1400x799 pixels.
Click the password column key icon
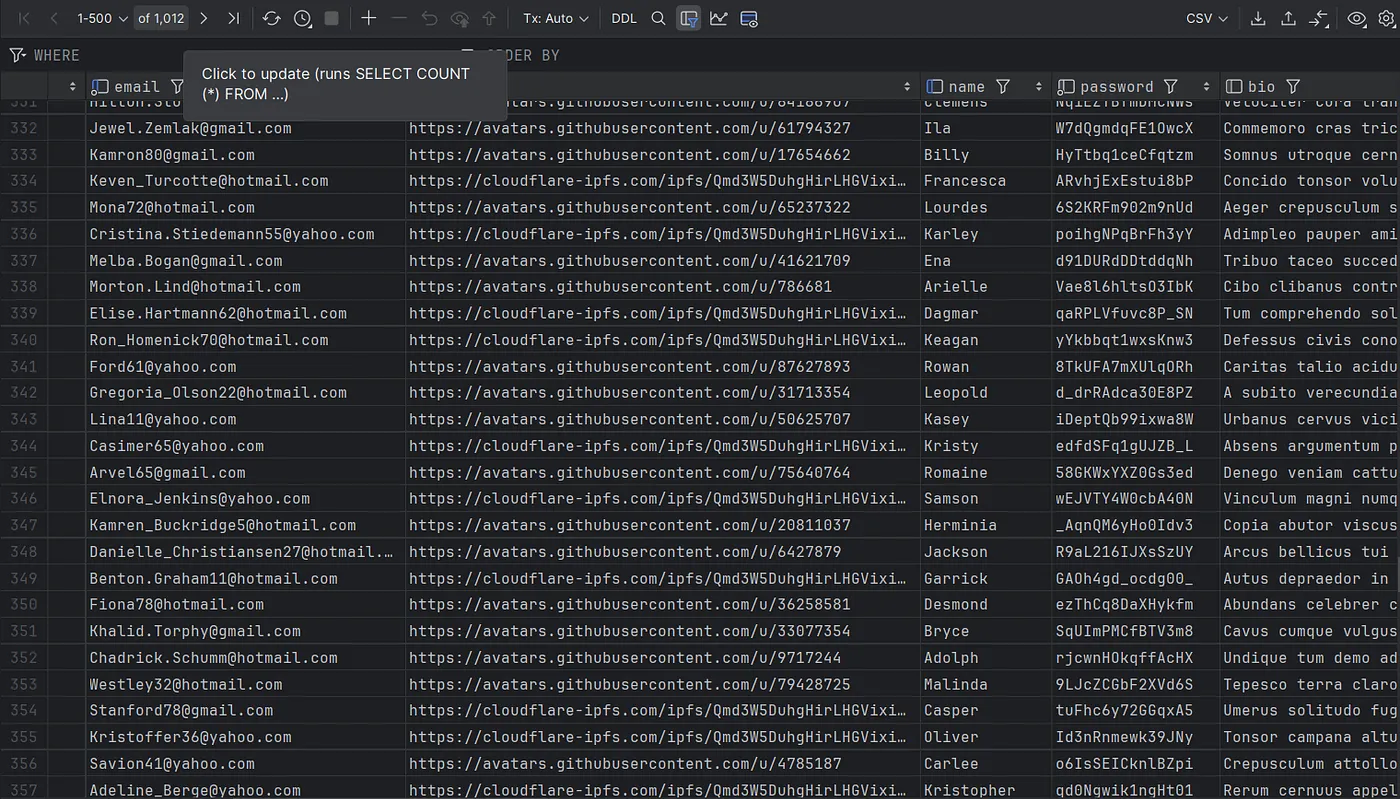click(x=1066, y=87)
